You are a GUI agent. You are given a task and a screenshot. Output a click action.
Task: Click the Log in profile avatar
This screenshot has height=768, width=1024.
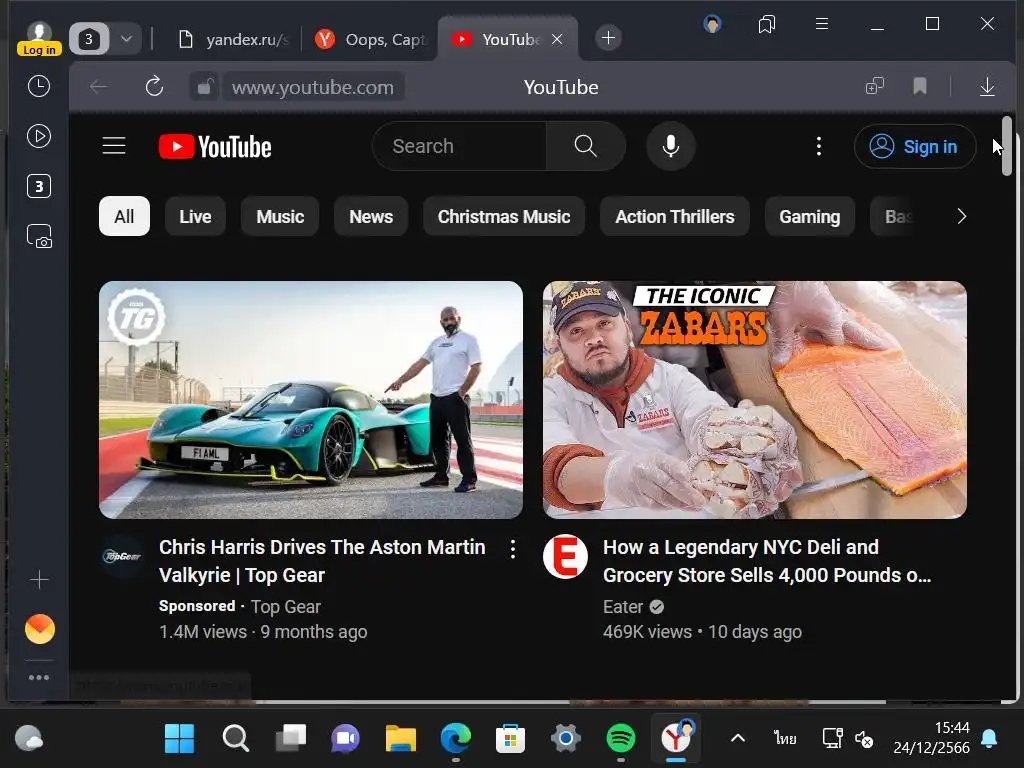coord(39,39)
